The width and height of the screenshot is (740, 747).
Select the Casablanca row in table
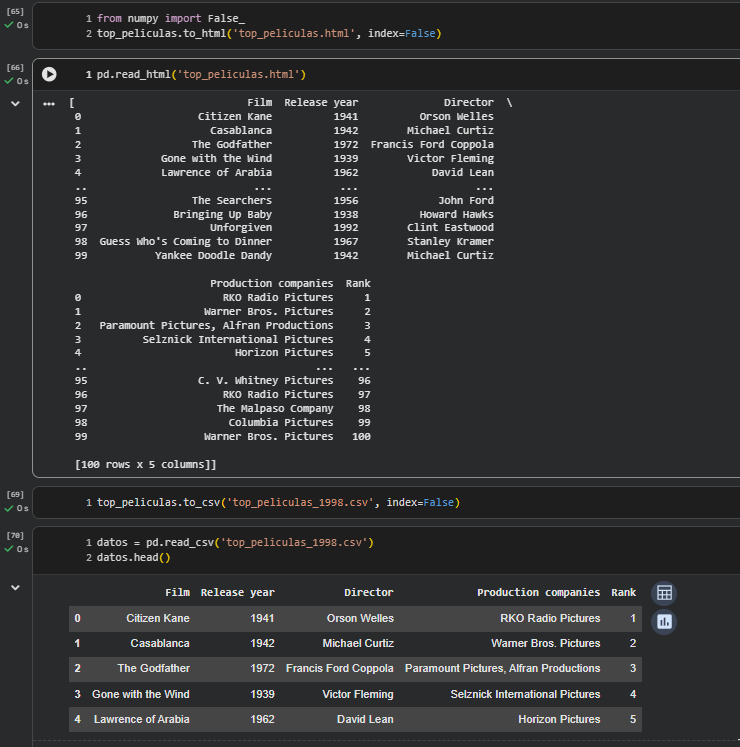159,643
